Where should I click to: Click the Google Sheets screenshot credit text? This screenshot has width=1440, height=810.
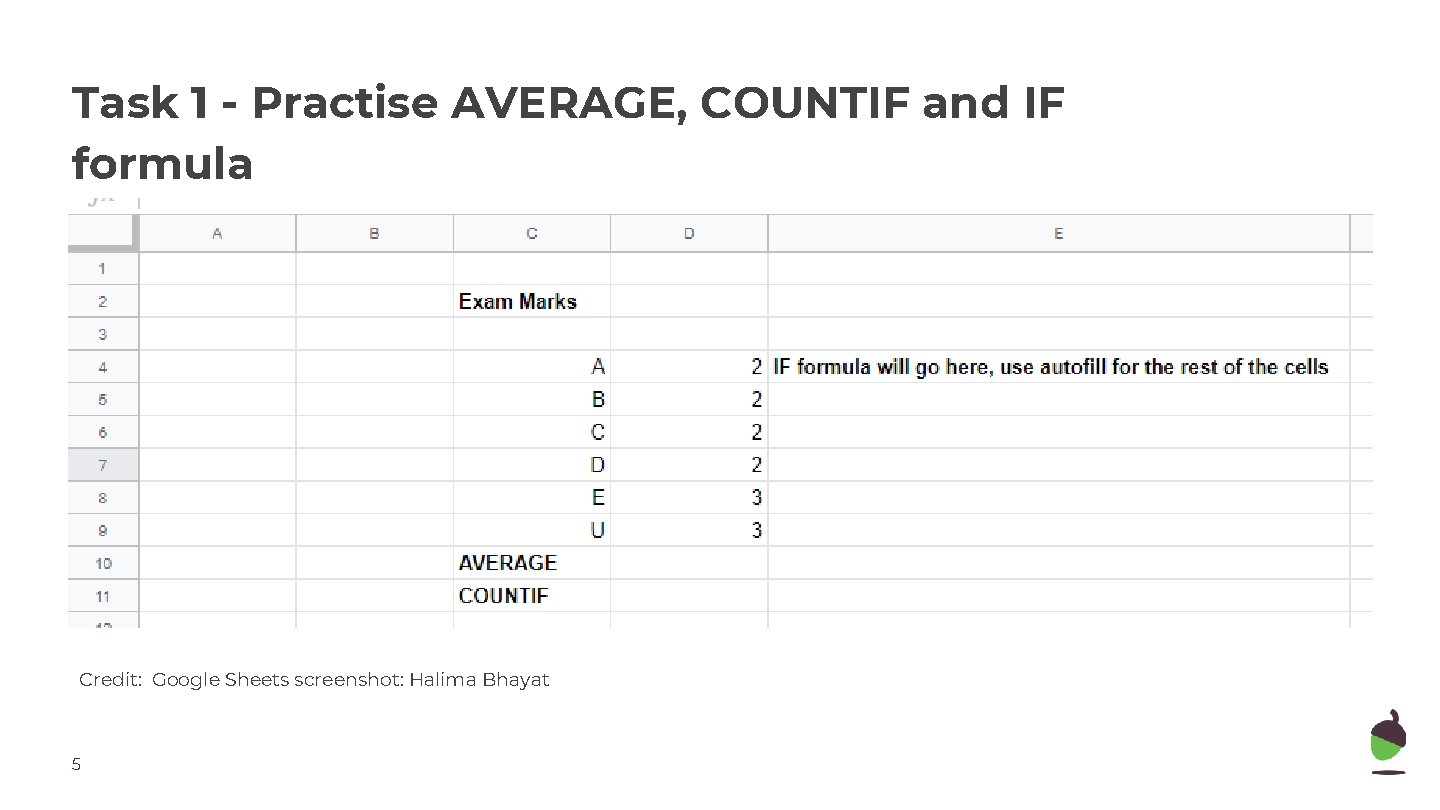pyautogui.click(x=314, y=680)
